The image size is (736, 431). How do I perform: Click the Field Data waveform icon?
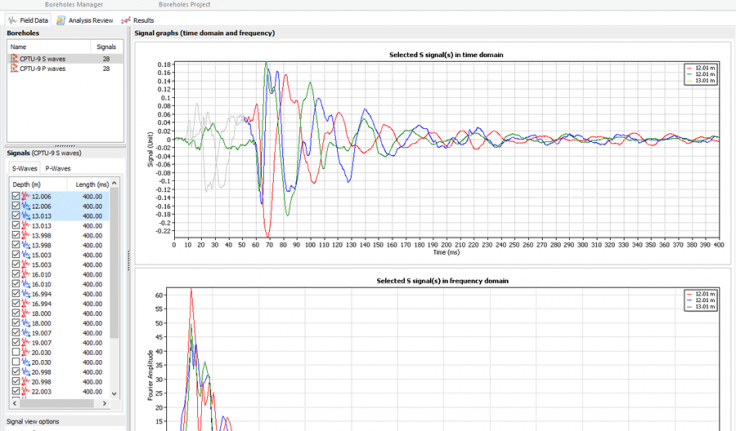(x=12, y=20)
